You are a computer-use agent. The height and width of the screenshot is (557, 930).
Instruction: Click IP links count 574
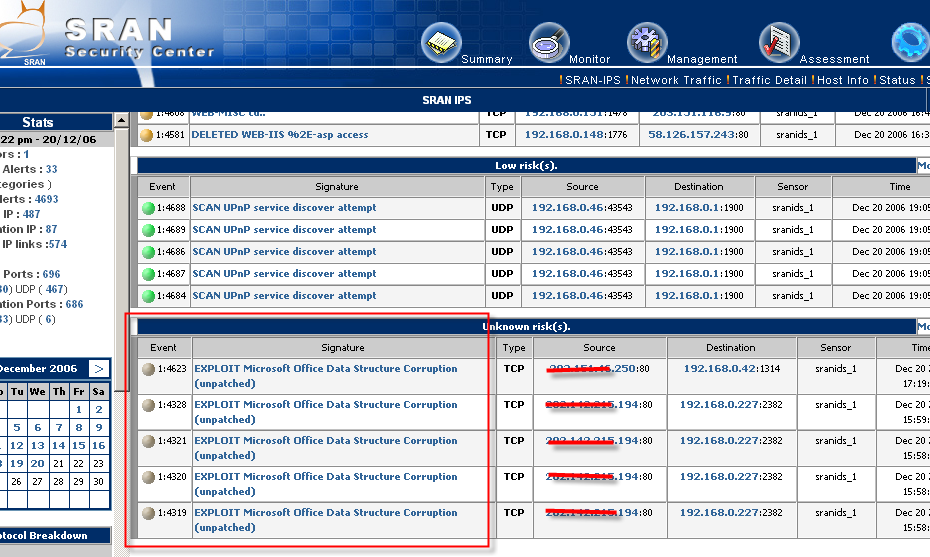(x=58, y=244)
